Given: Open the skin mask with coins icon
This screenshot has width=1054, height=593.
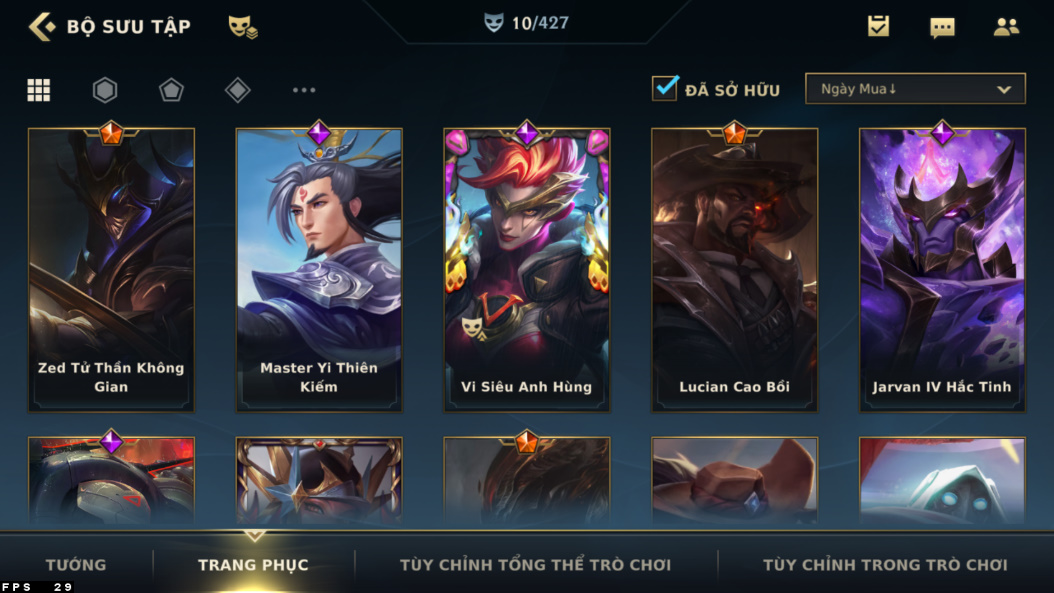Looking at the screenshot, I should point(243,27).
